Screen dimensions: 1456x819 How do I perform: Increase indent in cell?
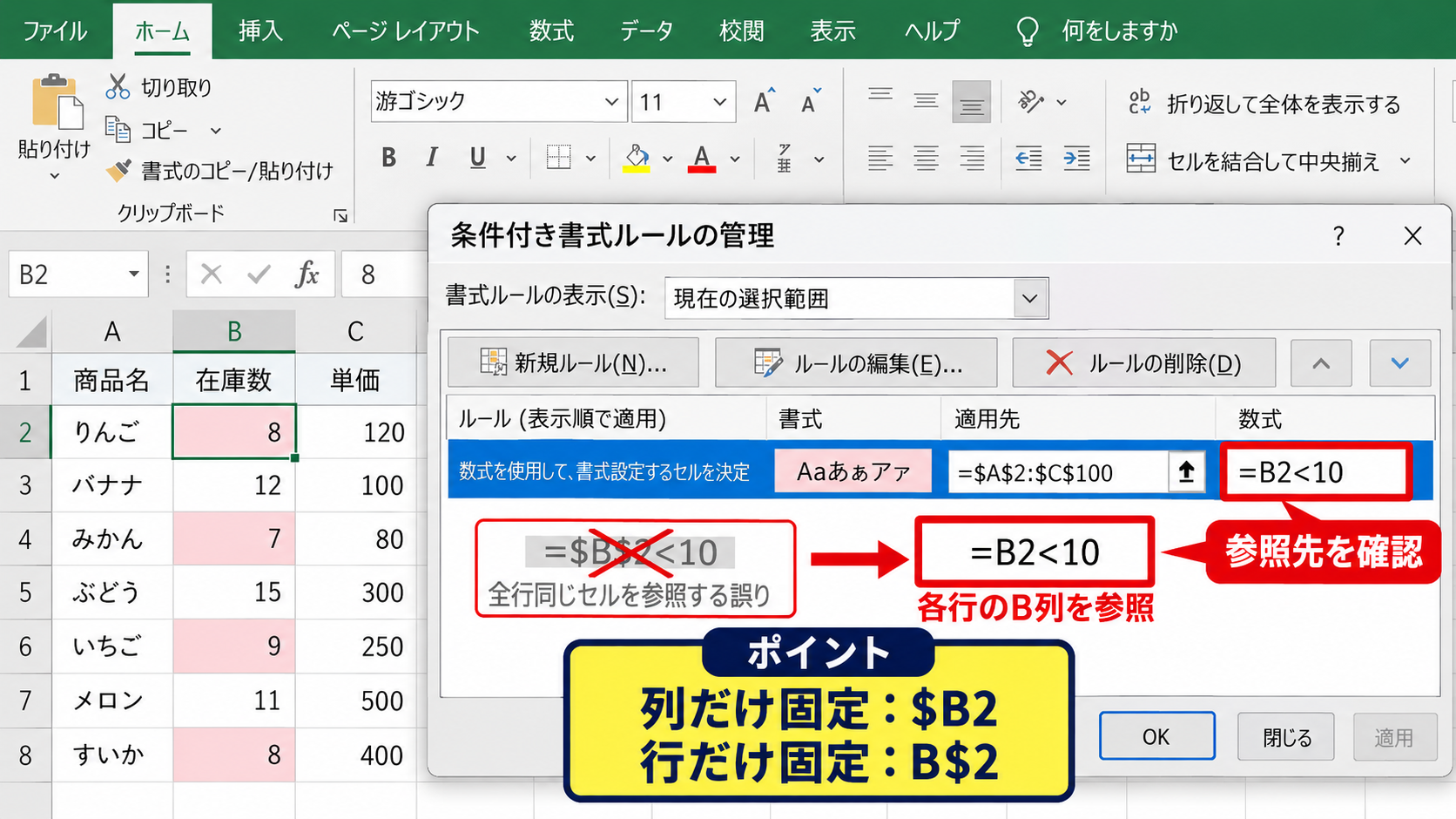(x=1076, y=159)
